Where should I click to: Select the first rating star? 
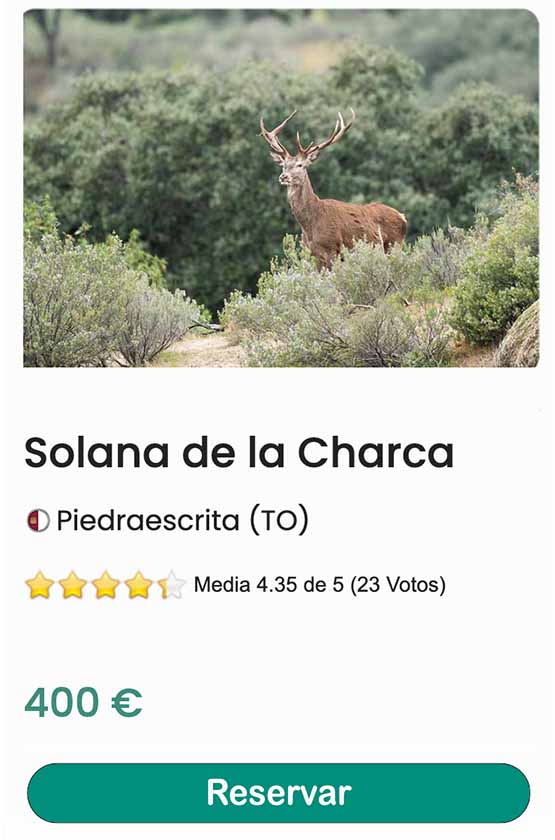pyautogui.click(x=40, y=585)
